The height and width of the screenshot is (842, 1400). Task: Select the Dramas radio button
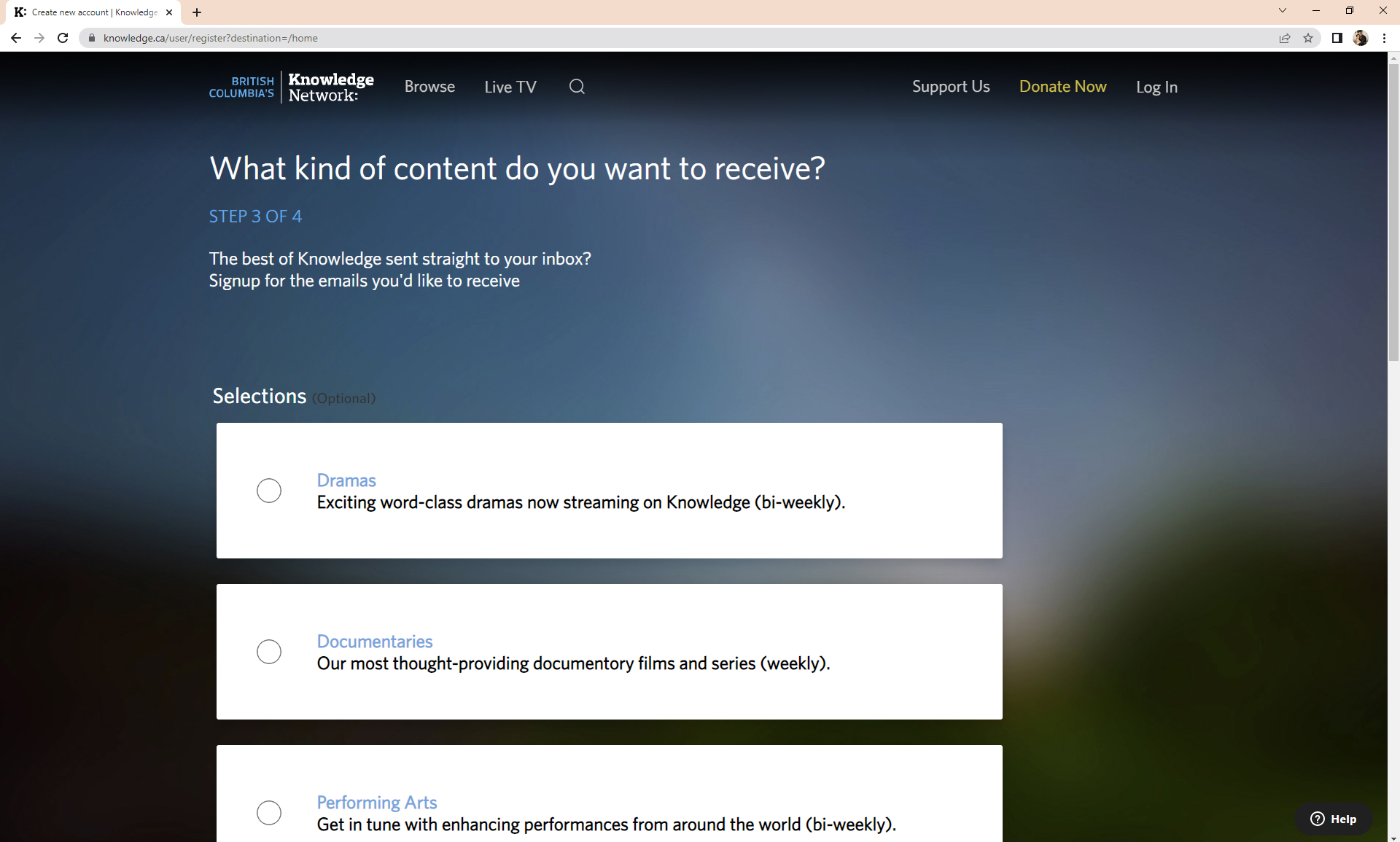(269, 491)
